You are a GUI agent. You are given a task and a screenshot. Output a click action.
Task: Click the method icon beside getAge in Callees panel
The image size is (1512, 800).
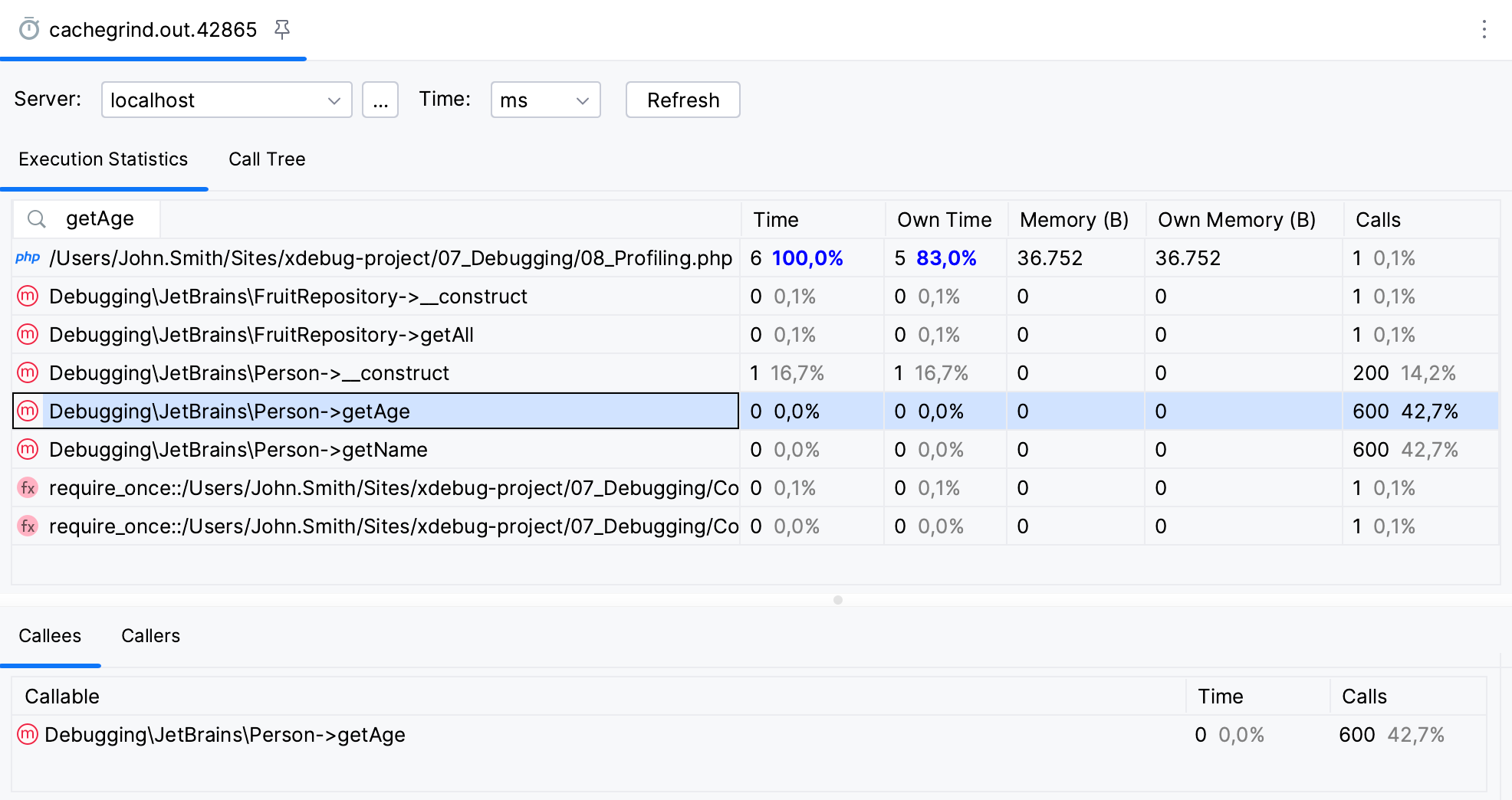28,734
